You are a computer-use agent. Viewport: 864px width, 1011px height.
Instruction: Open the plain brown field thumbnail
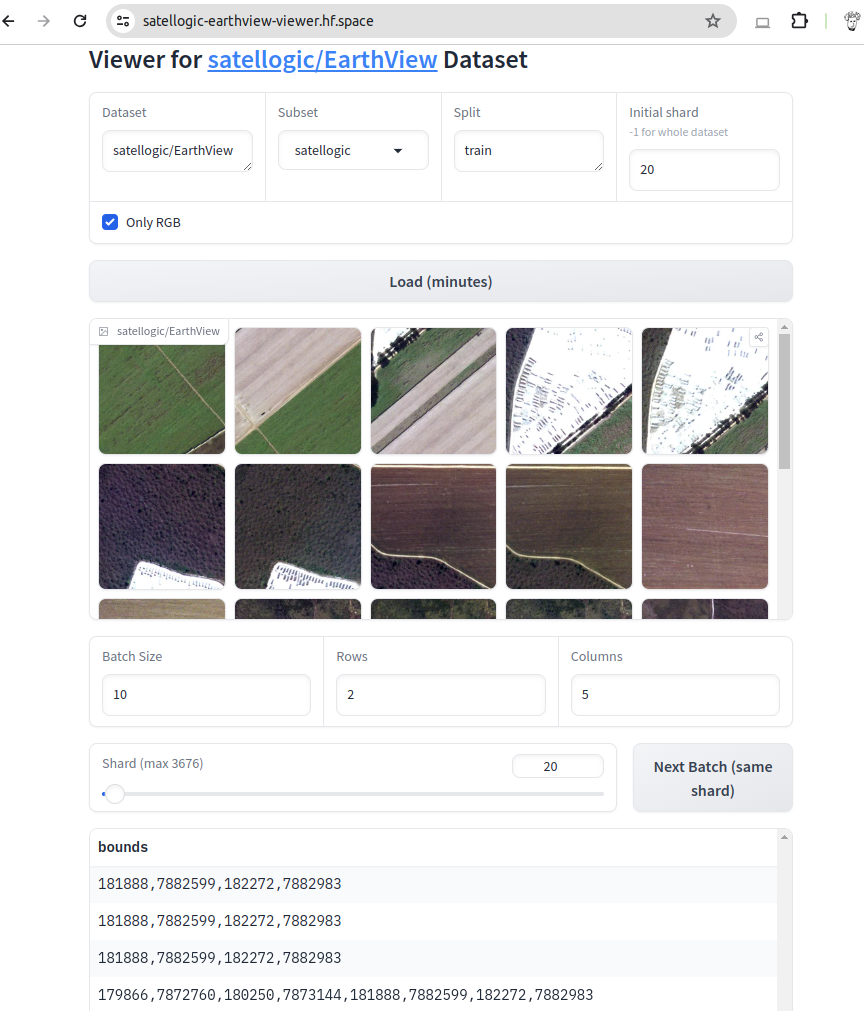tap(705, 526)
